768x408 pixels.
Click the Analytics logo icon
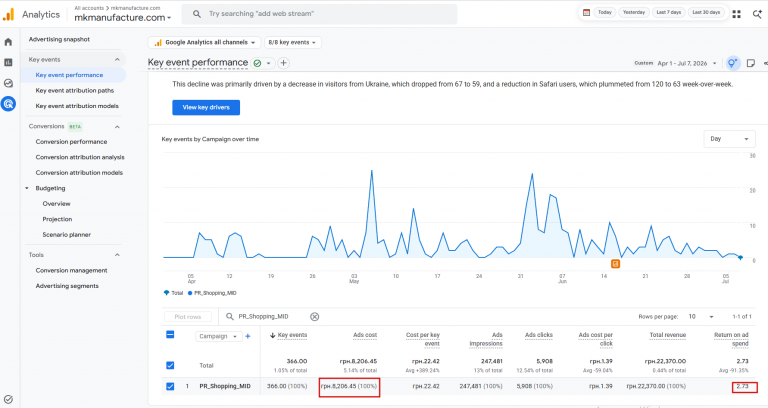pyautogui.click(x=8, y=15)
